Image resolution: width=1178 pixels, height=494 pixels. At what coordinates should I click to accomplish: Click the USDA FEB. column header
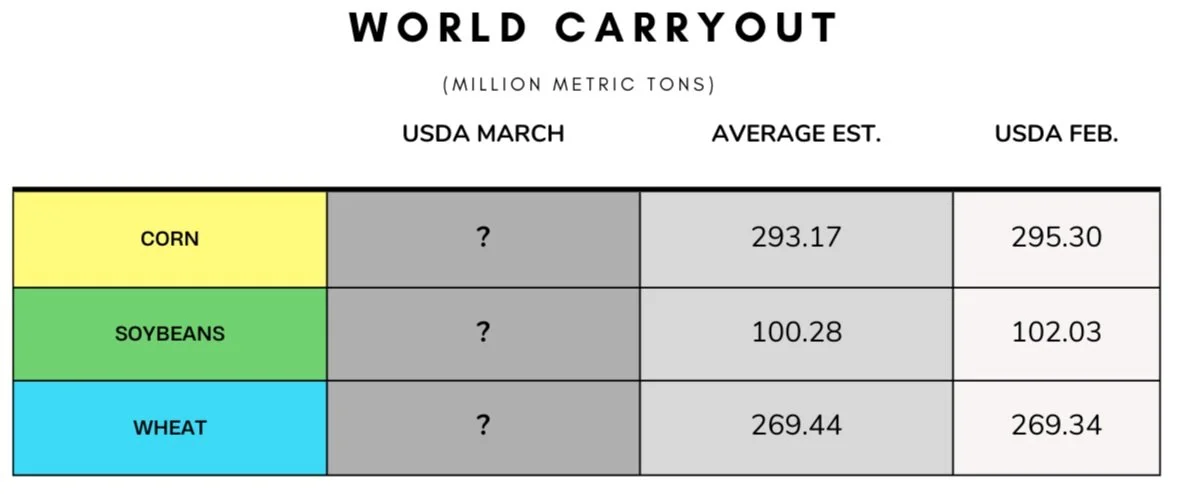click(1056, 134)
